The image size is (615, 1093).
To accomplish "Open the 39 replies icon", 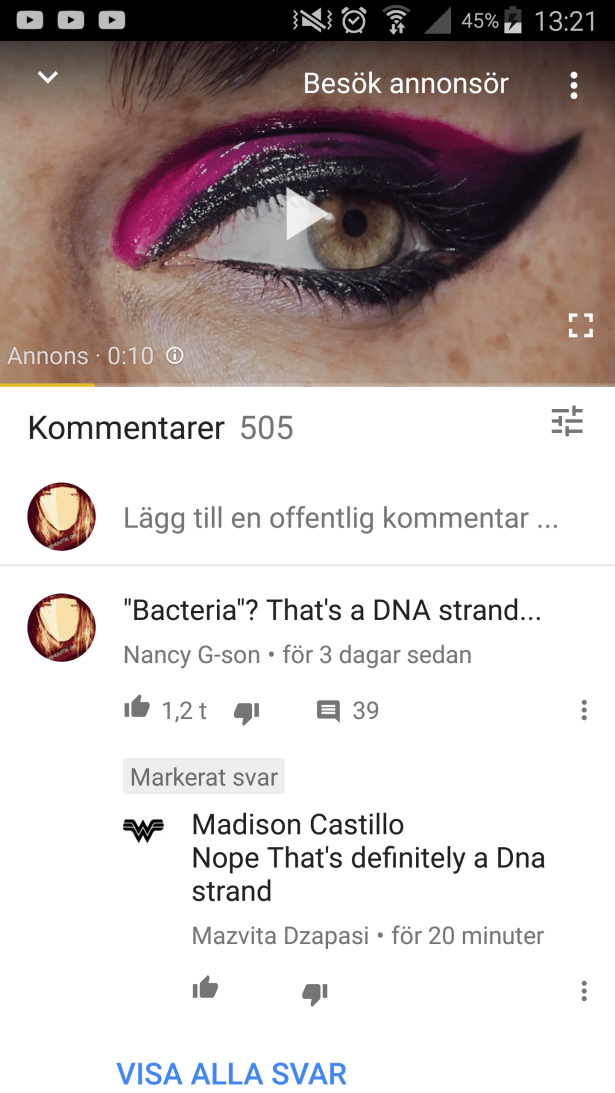I will (328, 711).
